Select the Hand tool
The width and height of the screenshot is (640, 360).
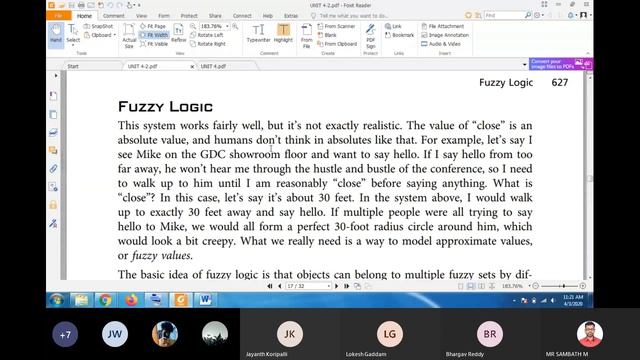coord(56,34)
